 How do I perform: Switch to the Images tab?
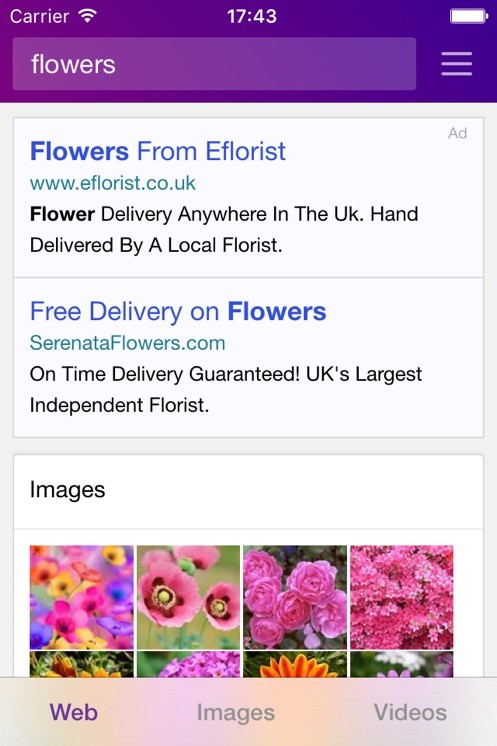click(x=236, y=713)
